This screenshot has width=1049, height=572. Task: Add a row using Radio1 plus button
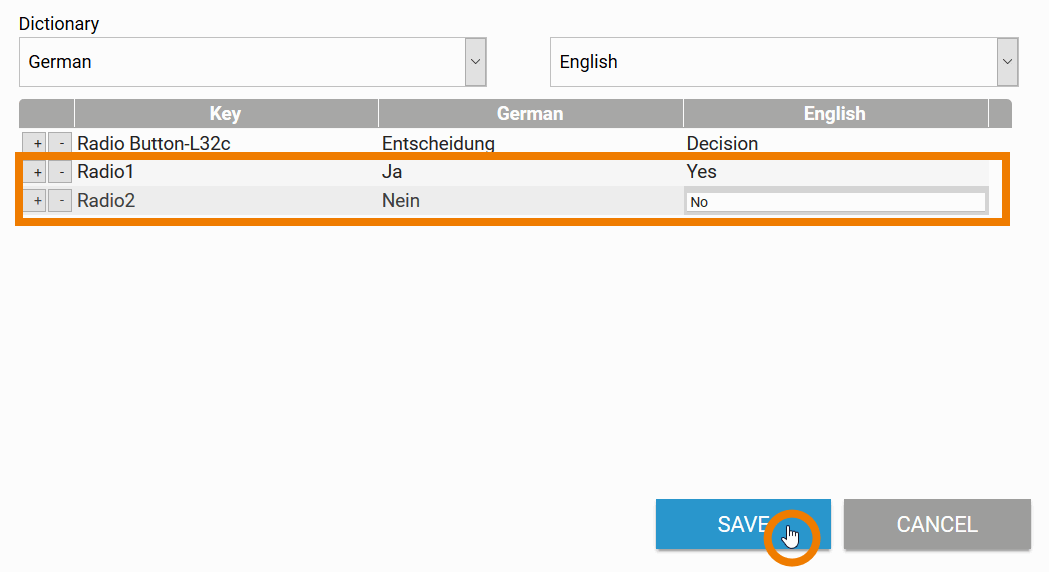(35, 172)
